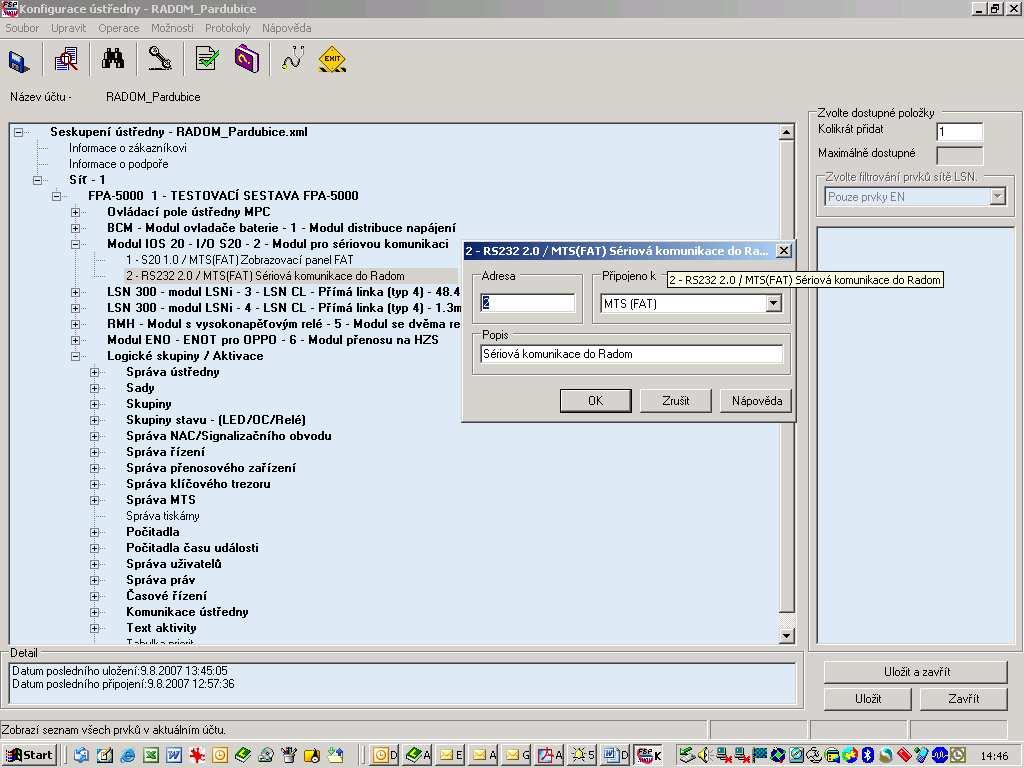Open the Možnosti menu
Image resolution: width=1024 pixels, height=768 pixels.
[x=172, y=28]
